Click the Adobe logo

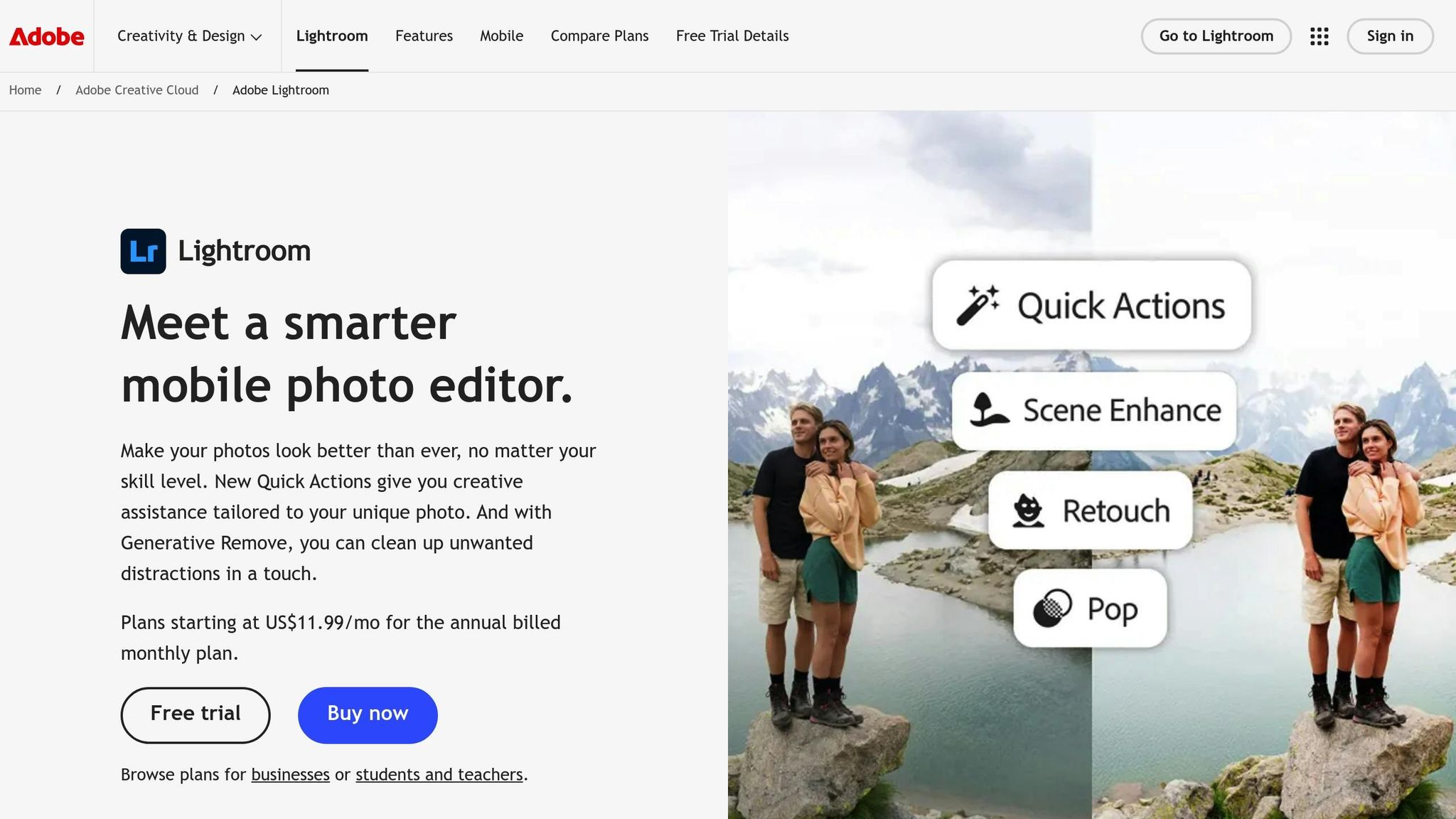[46, 36]
